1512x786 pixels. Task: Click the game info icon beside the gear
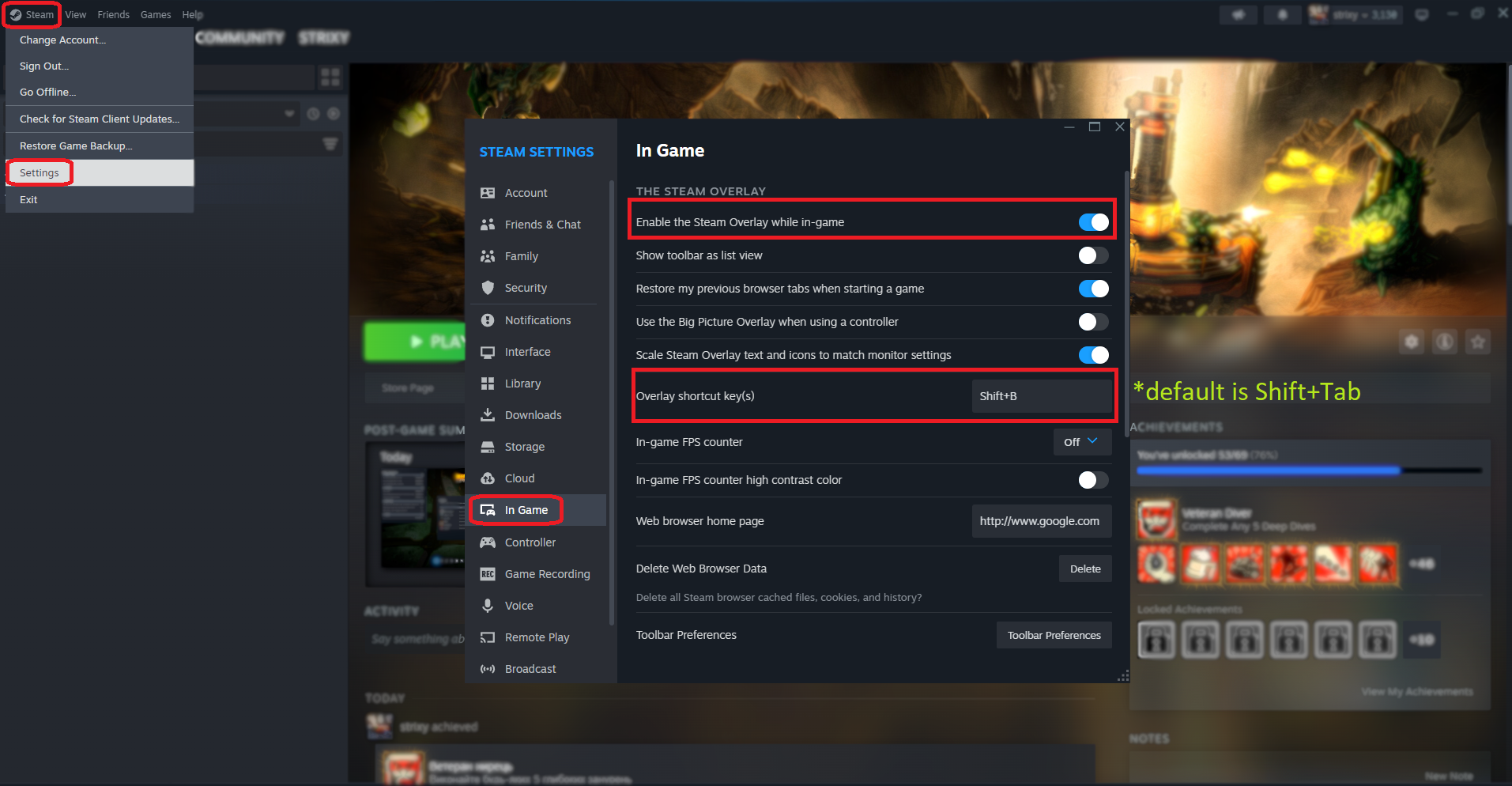1445,342
